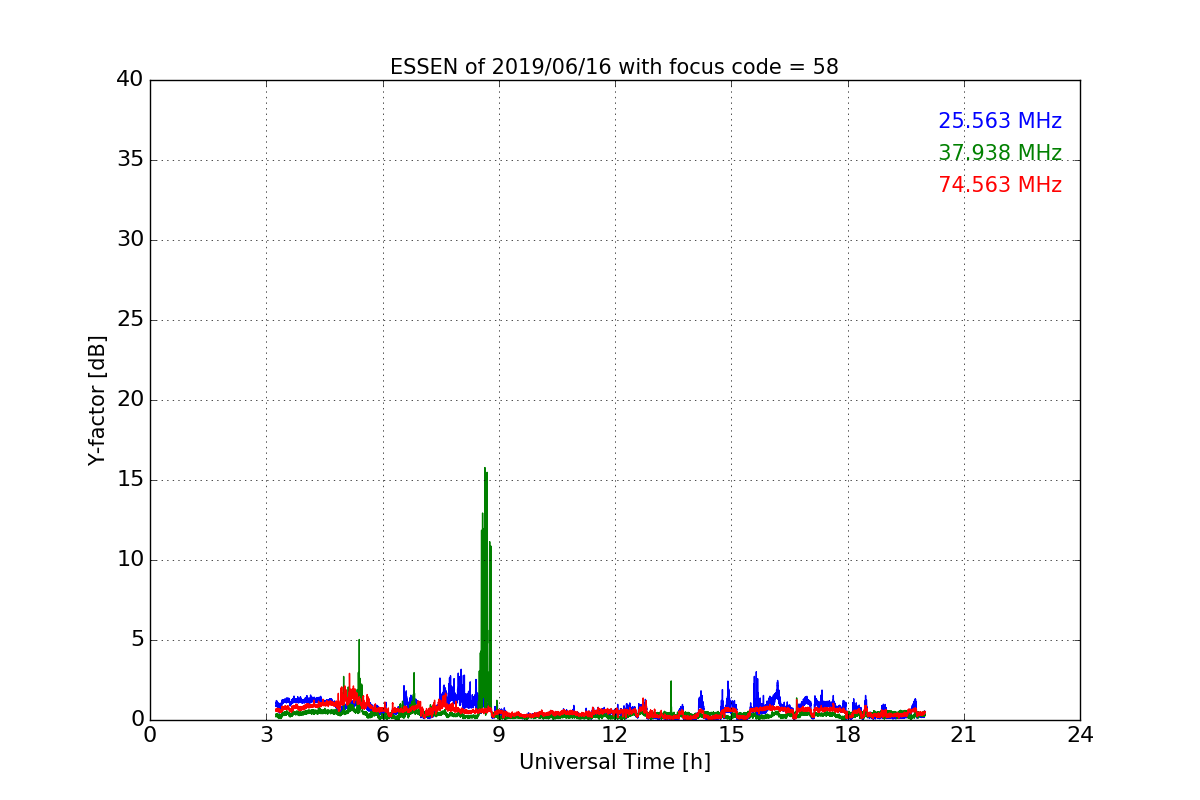Click the plot title 'ESSEN of 2019/06/16 with focus code = 58'

click(614, 67)
